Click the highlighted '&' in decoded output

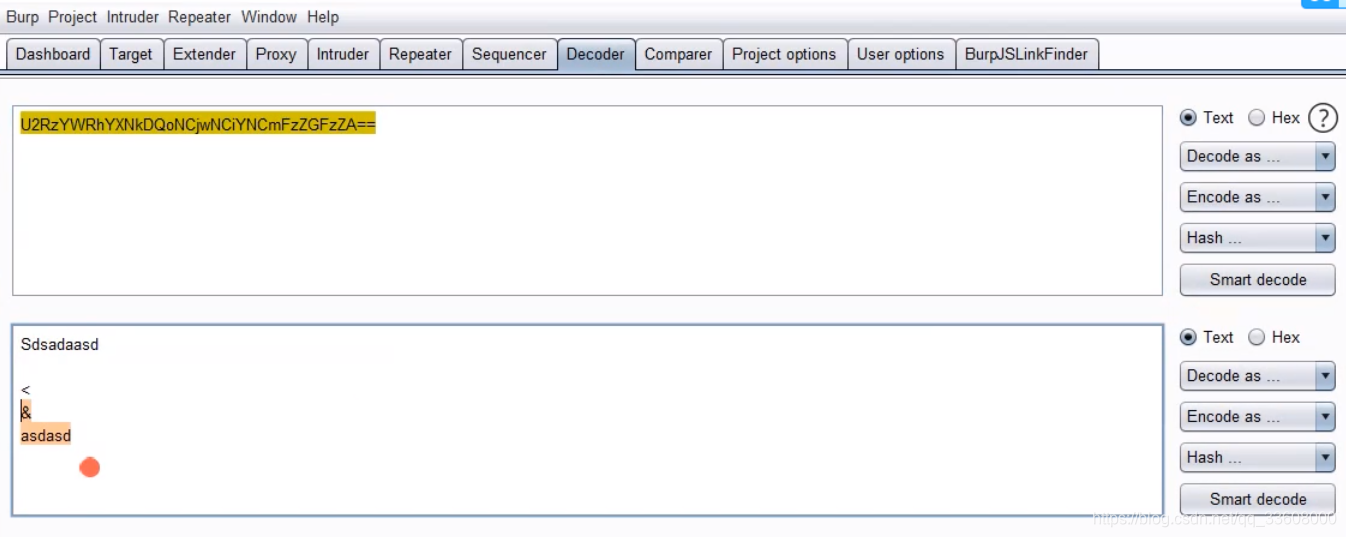point(26,412)
